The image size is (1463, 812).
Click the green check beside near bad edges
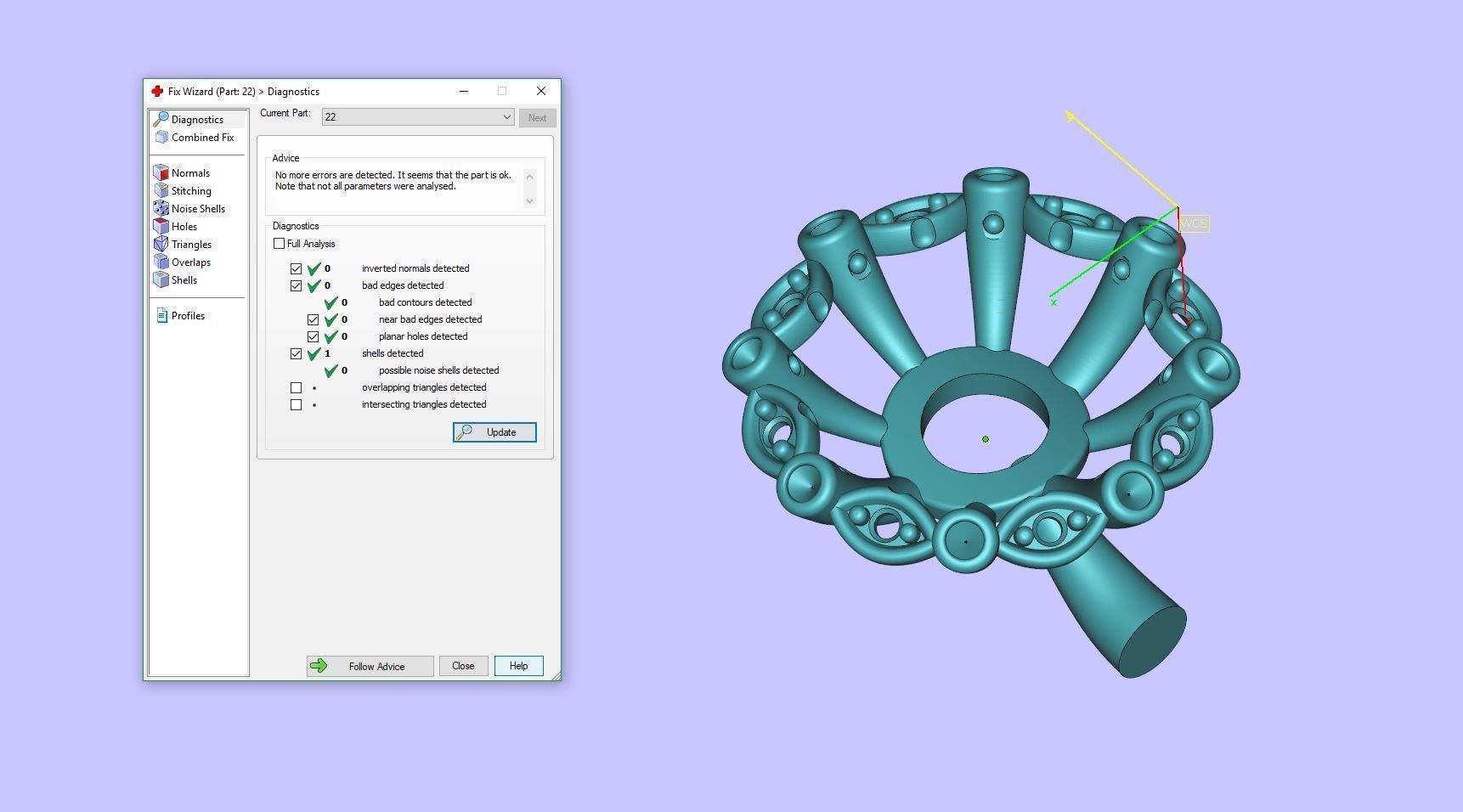[331, 319]
